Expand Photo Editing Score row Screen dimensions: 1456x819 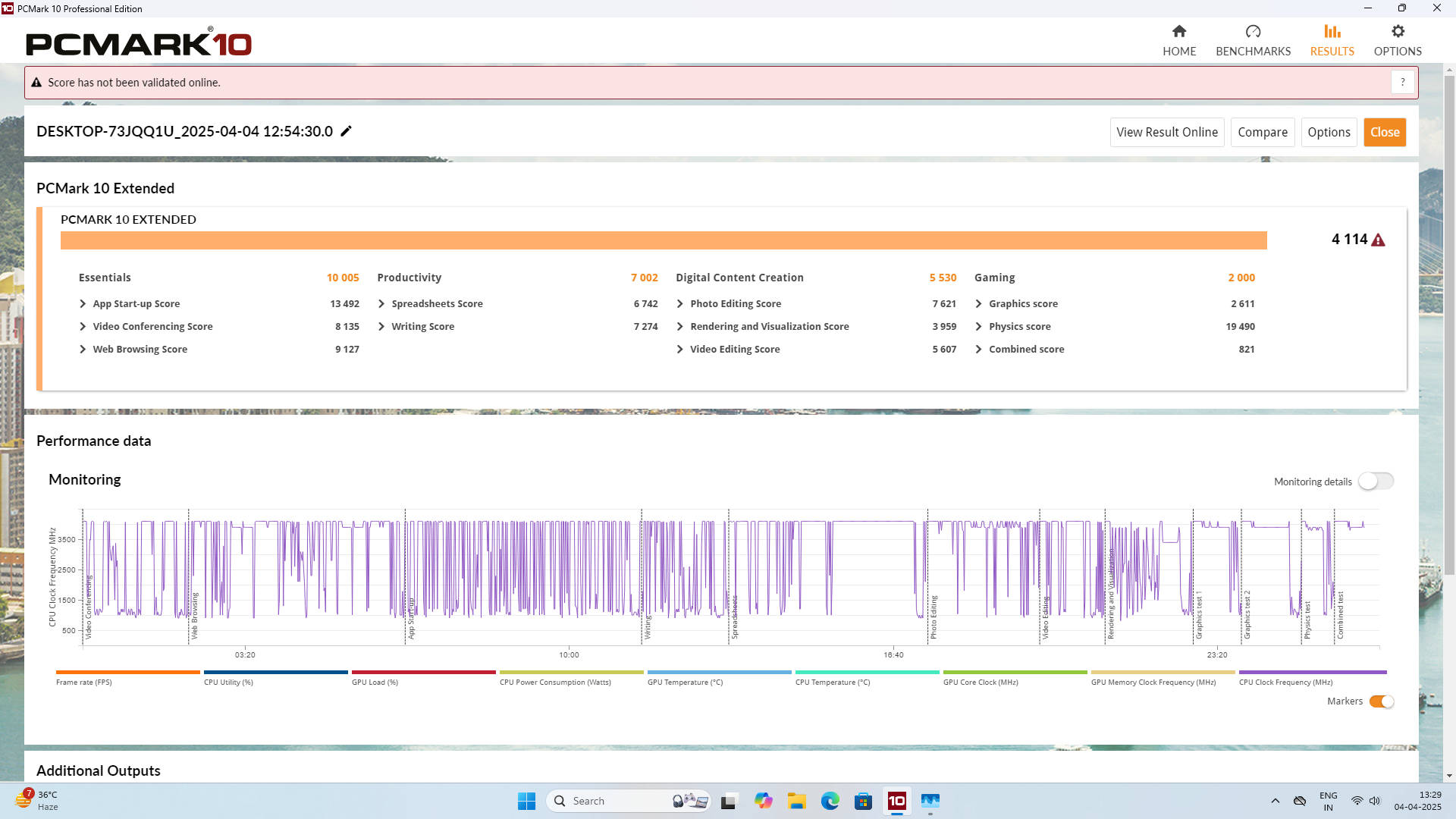point(680,303)
